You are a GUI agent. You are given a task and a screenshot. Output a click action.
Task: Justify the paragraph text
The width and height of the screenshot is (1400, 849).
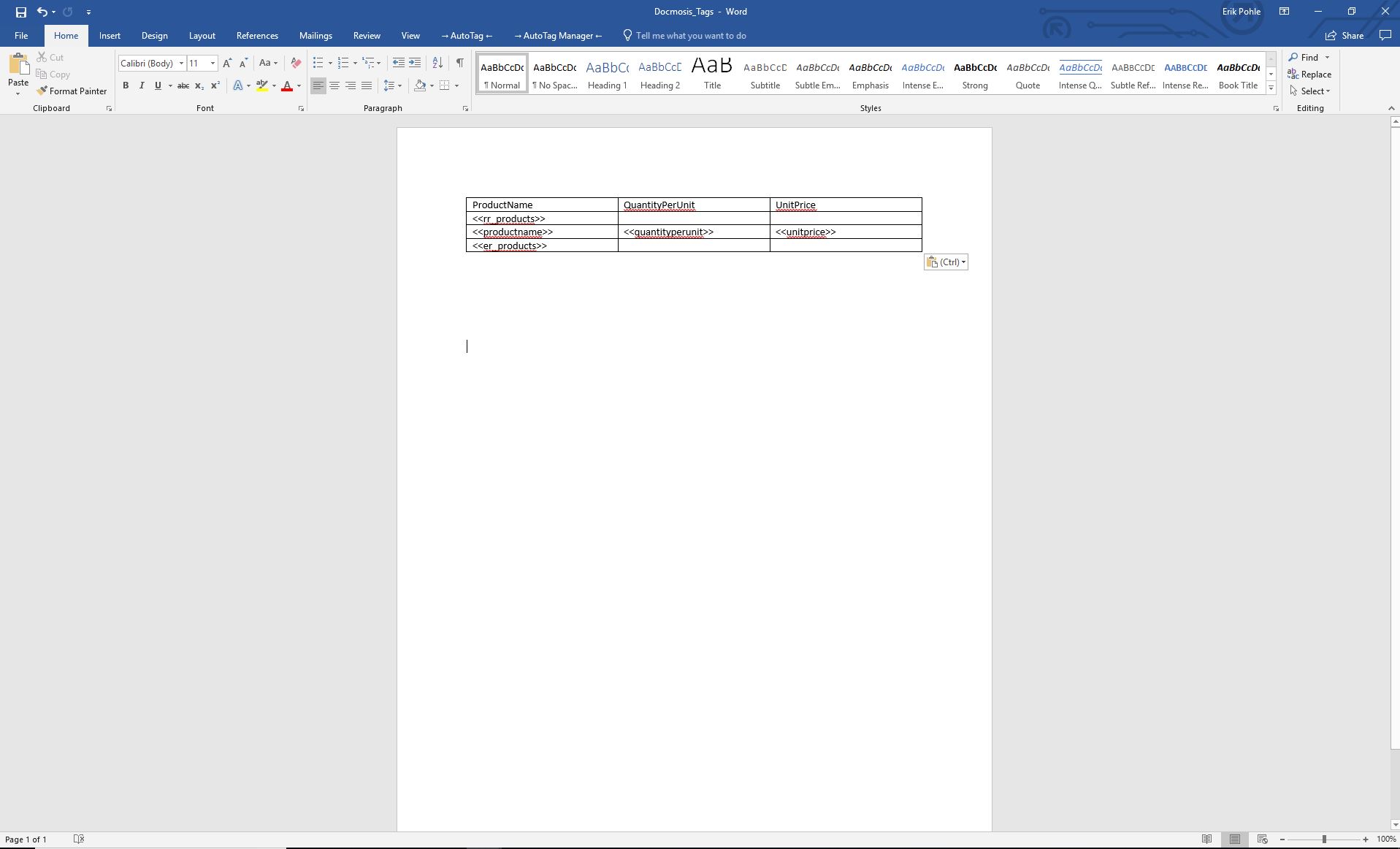pos(367,86)
